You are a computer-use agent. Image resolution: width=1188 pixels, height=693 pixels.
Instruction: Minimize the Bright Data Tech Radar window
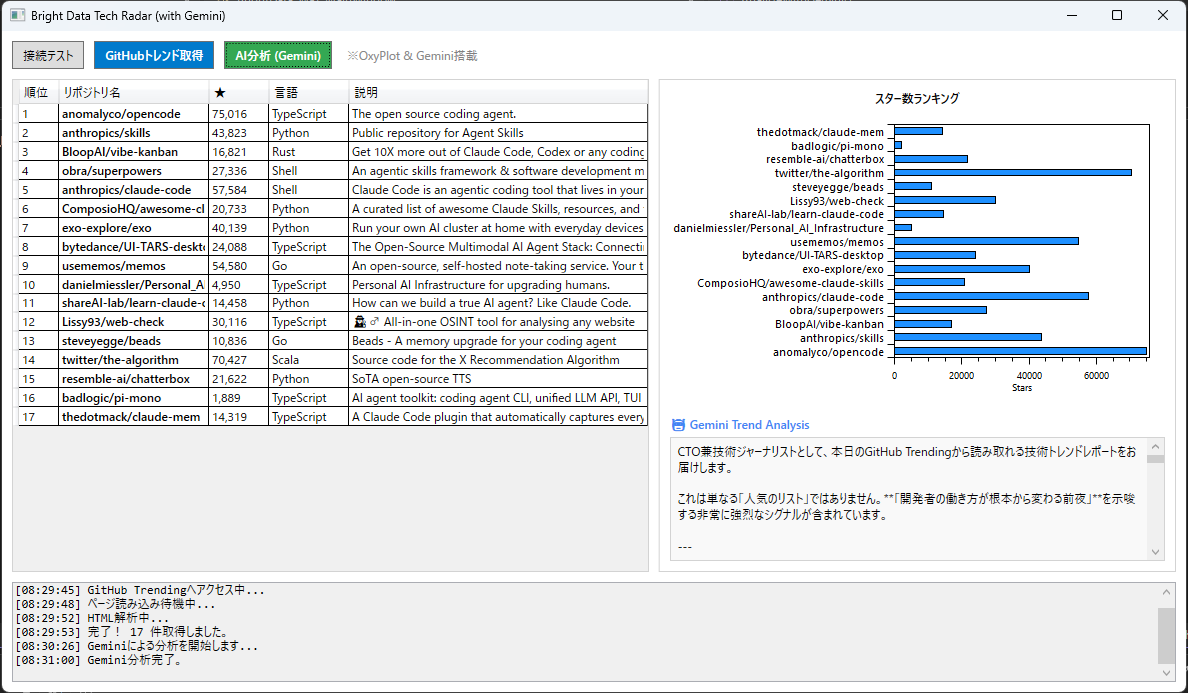tap(1071, 15)
